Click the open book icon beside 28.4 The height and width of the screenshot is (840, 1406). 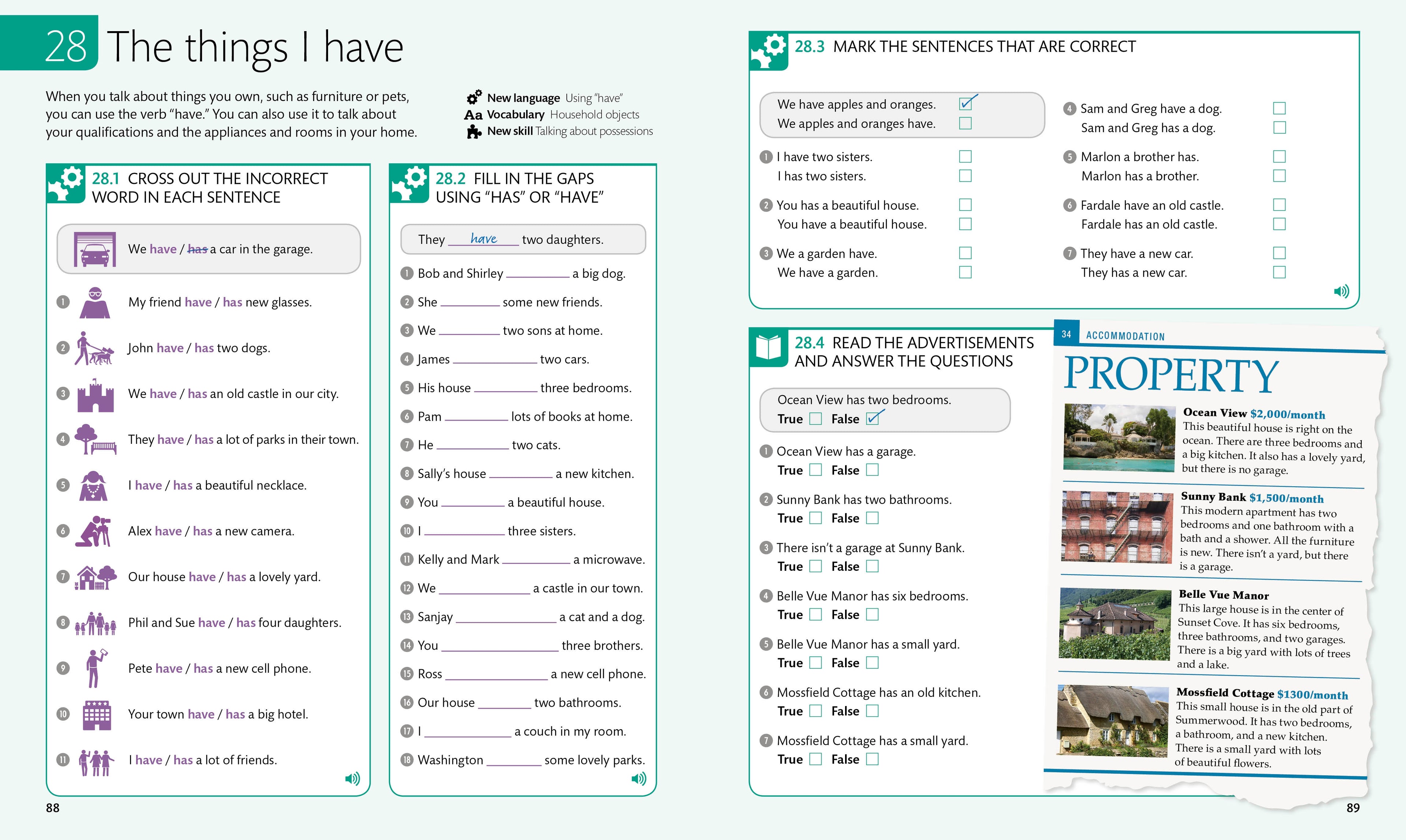click(x=768, y=347)
